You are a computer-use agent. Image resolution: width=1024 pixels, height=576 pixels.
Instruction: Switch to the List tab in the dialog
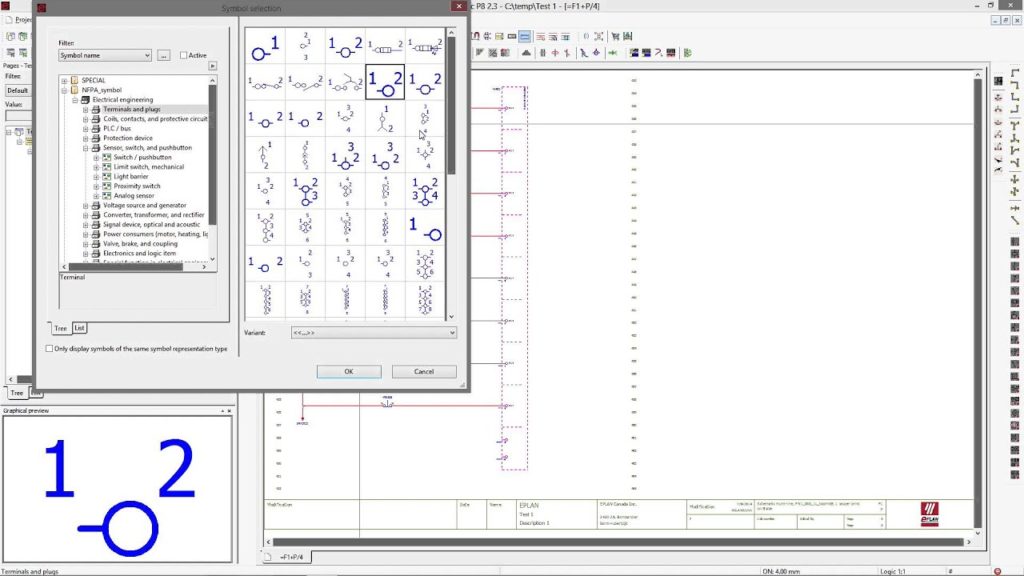[x=79, y=328]
